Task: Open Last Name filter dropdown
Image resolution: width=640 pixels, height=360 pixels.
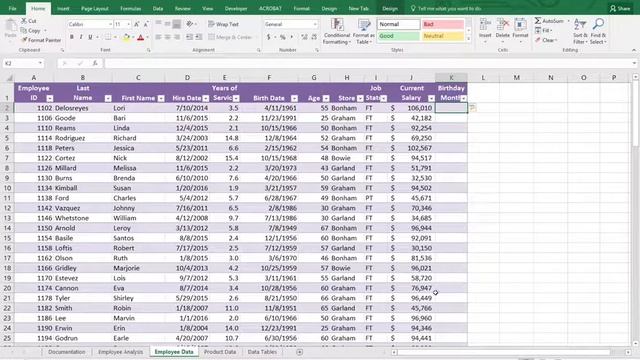Action: coord(108,98)
